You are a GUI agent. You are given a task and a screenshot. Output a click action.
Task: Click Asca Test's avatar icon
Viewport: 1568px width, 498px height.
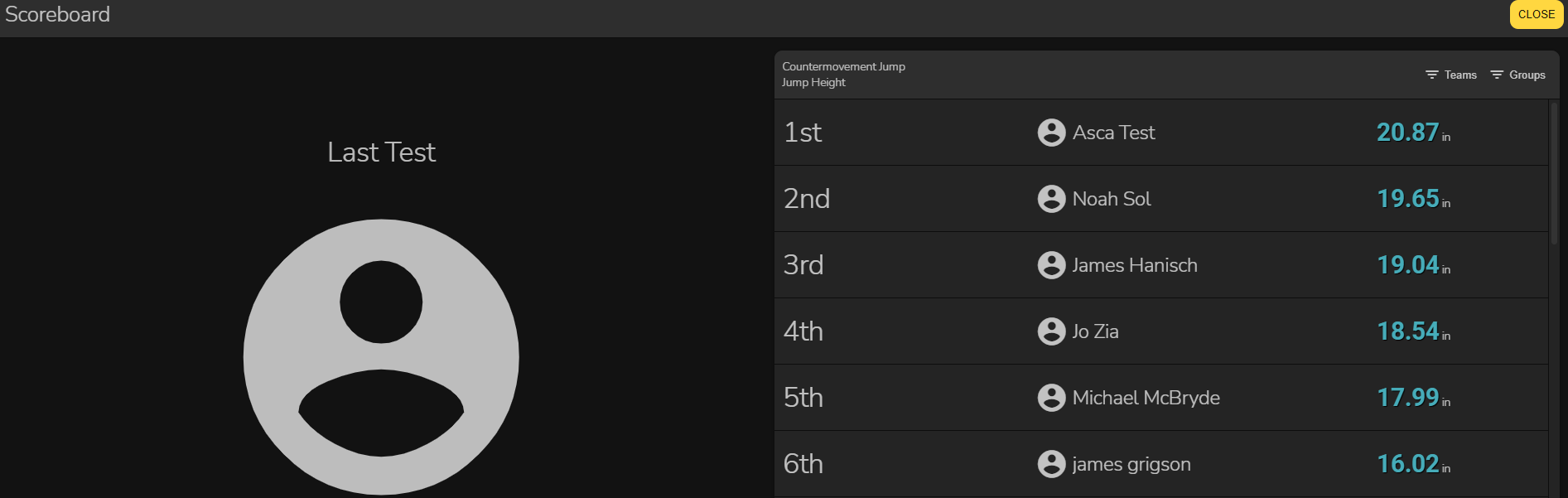pos(1051,133)
